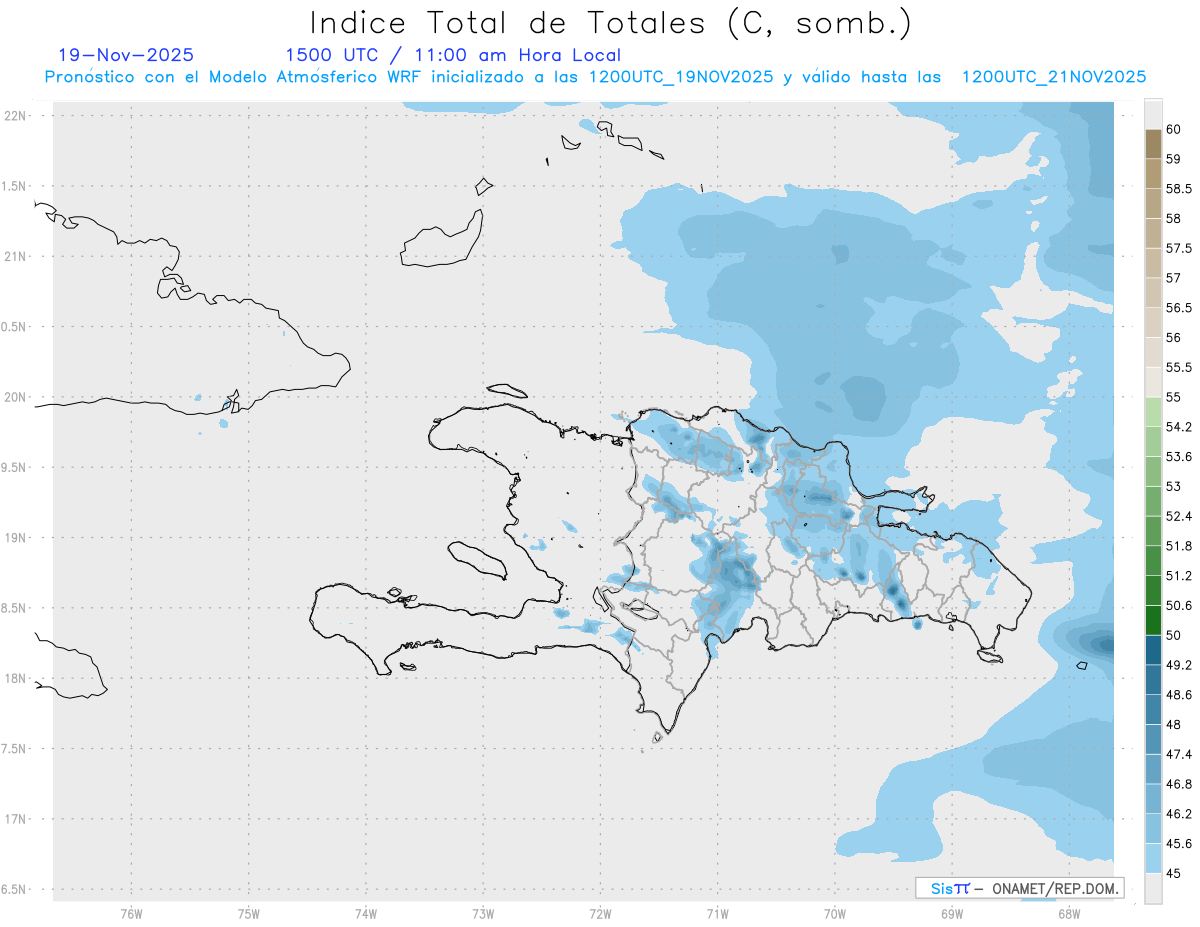The width and height of the screenshot is (1200, 927).
Task: Click the '19N' latitude label
Action: point(15,538)
